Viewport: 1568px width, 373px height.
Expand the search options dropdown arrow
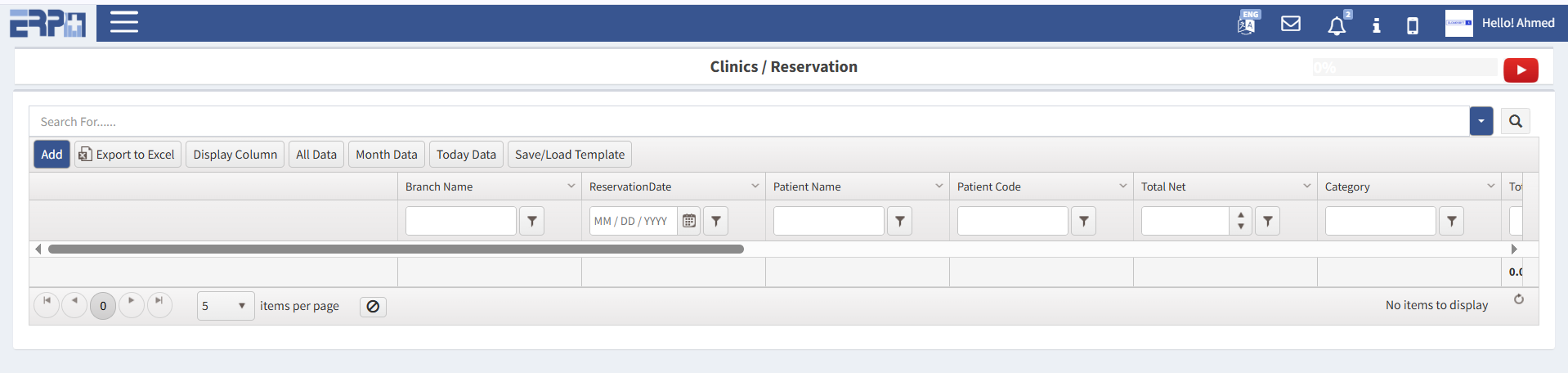1481,121
